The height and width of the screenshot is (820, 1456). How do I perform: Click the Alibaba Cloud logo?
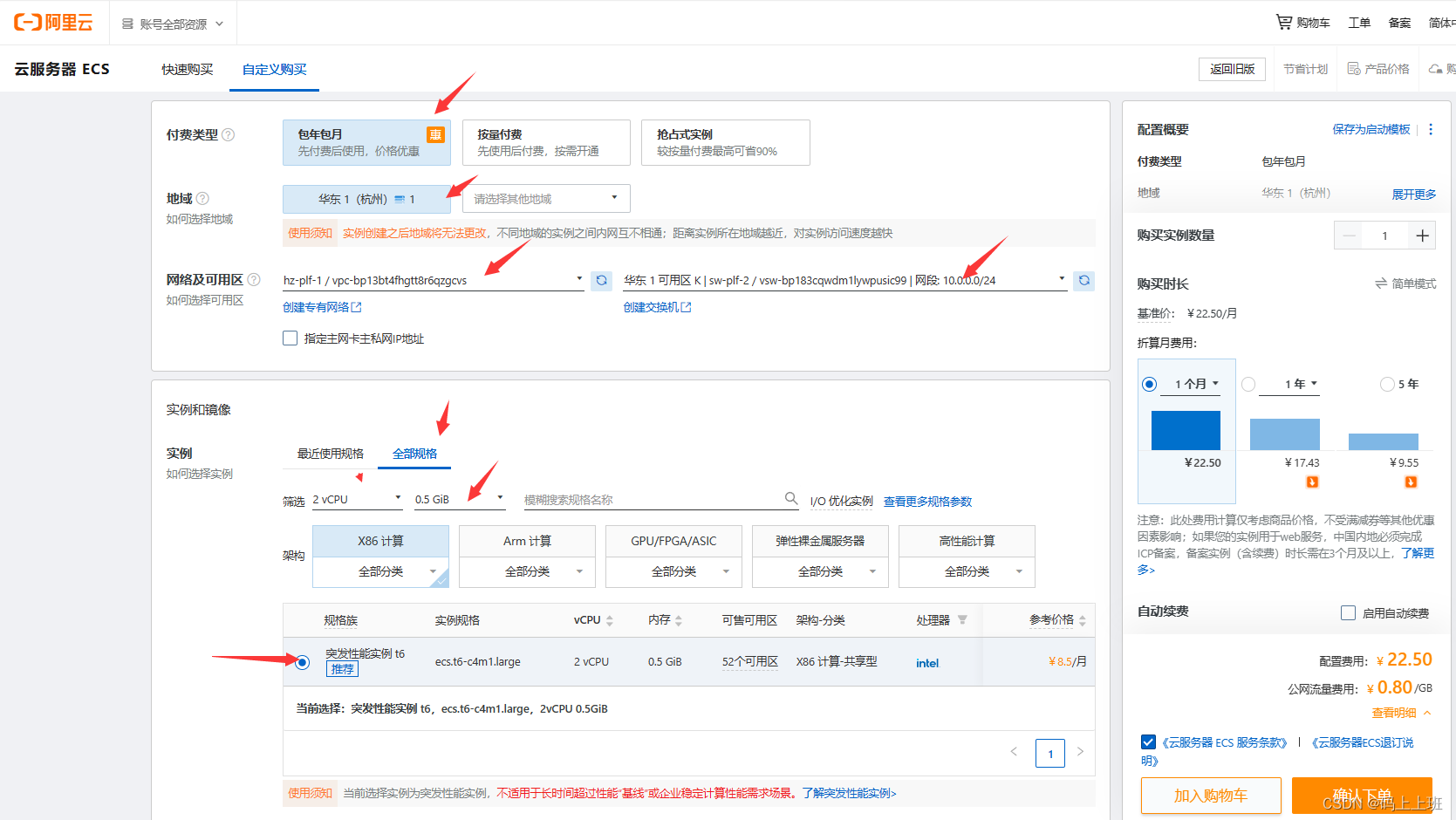53,23
